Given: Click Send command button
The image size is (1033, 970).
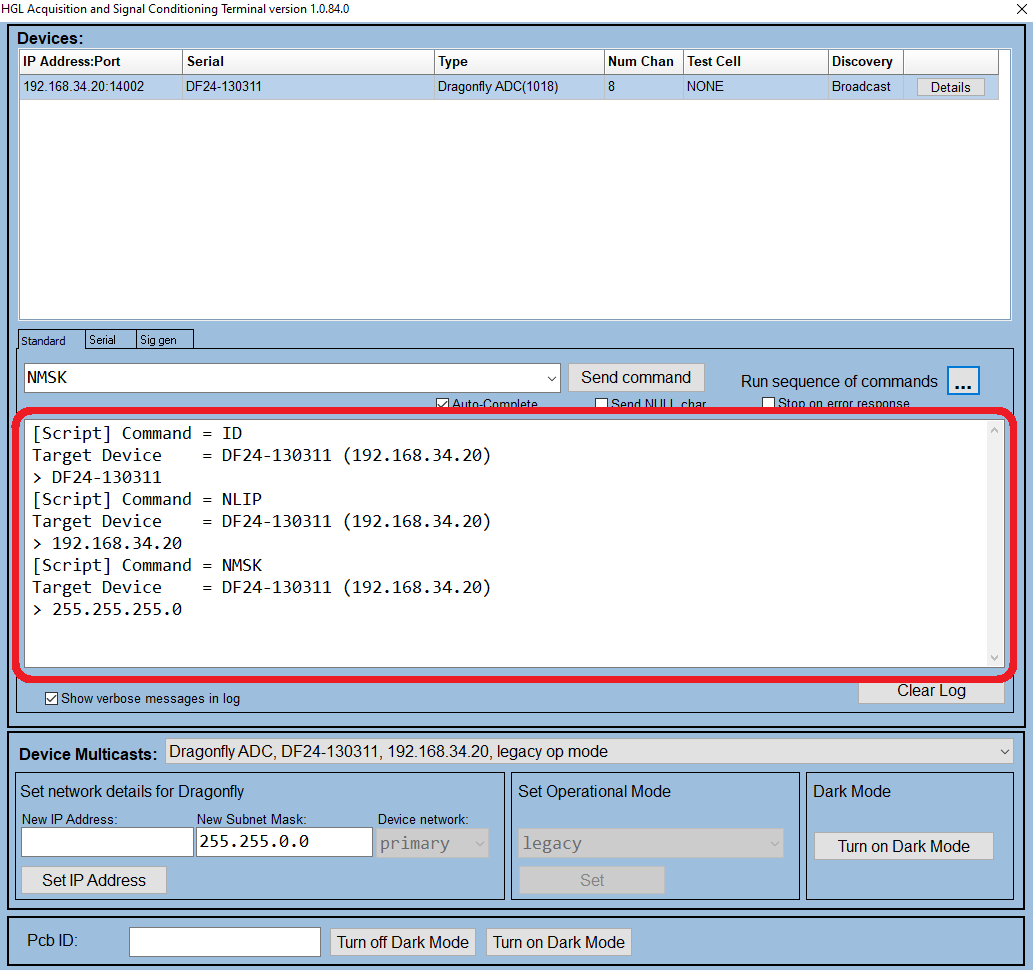Looking at the screenshot, I should point(636,378).
